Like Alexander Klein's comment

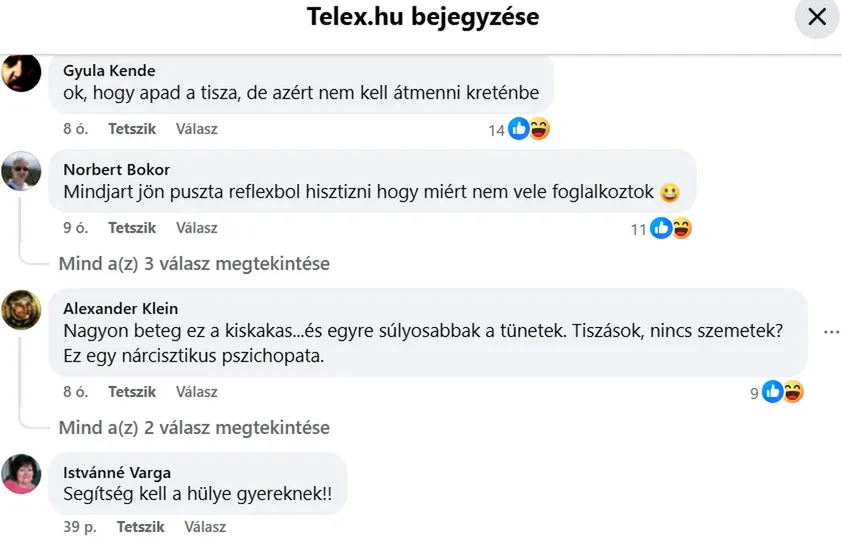pyautogui.click(x=132, y=392)
